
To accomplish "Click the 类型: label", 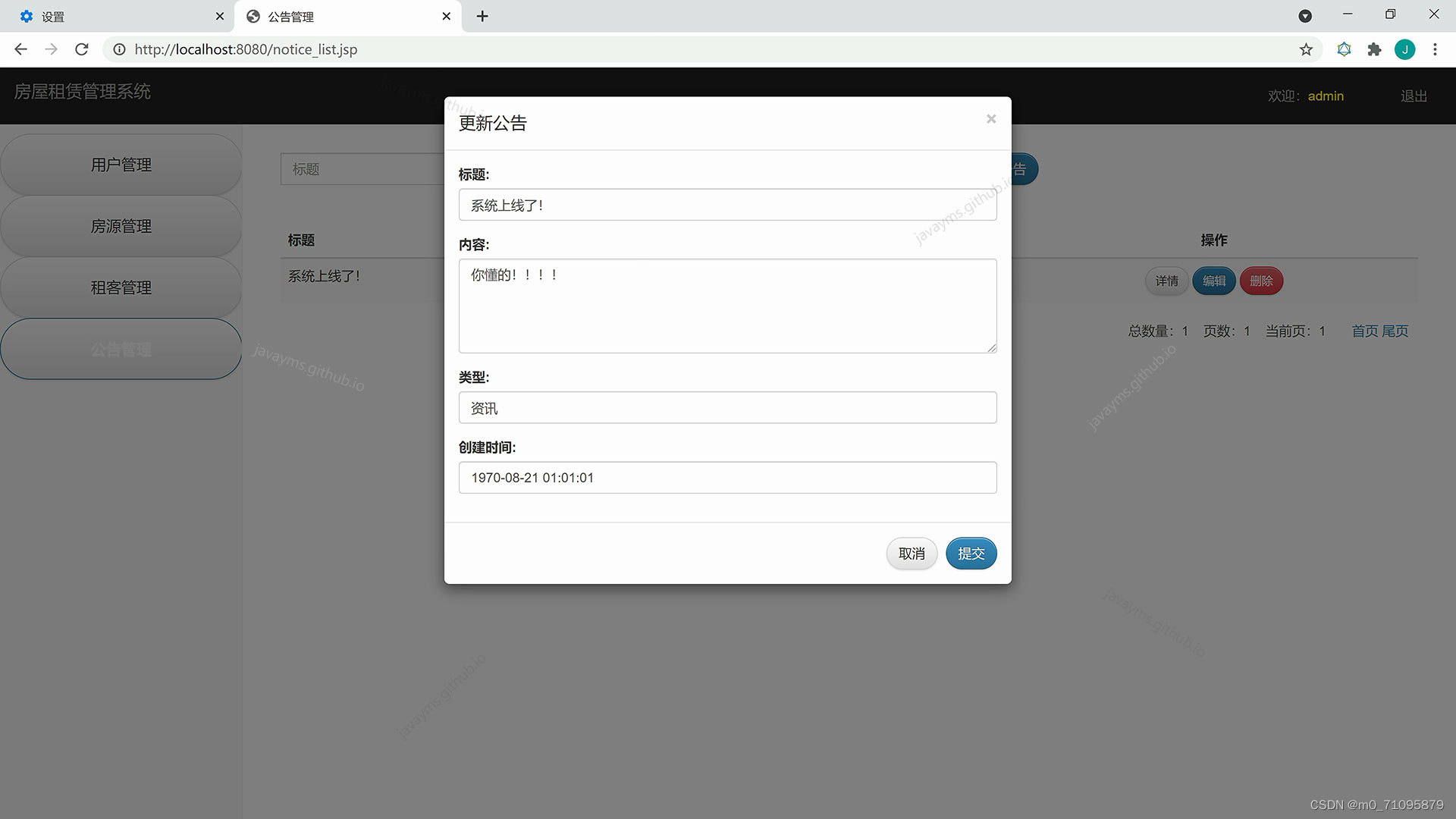I will click(x=474, y=377).
